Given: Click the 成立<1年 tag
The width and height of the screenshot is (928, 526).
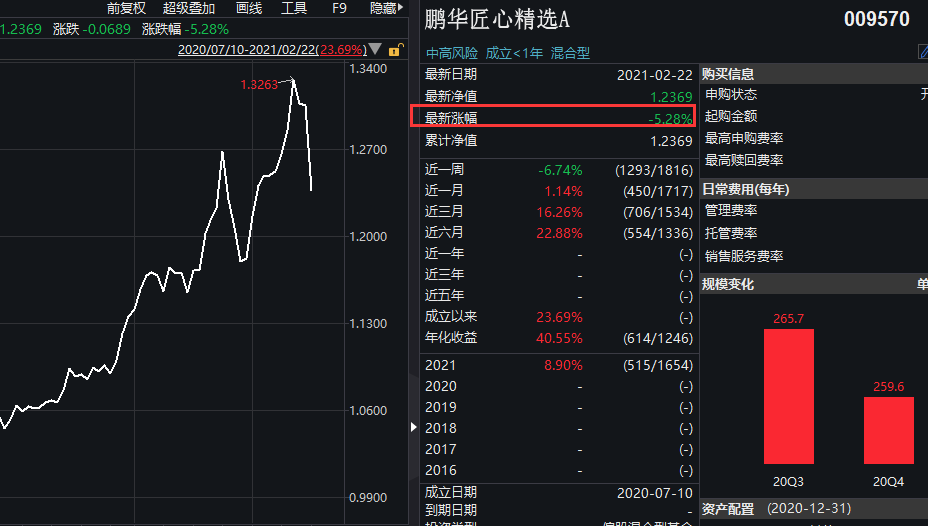Looking at the screenshot, I should [x=514, y=53].
